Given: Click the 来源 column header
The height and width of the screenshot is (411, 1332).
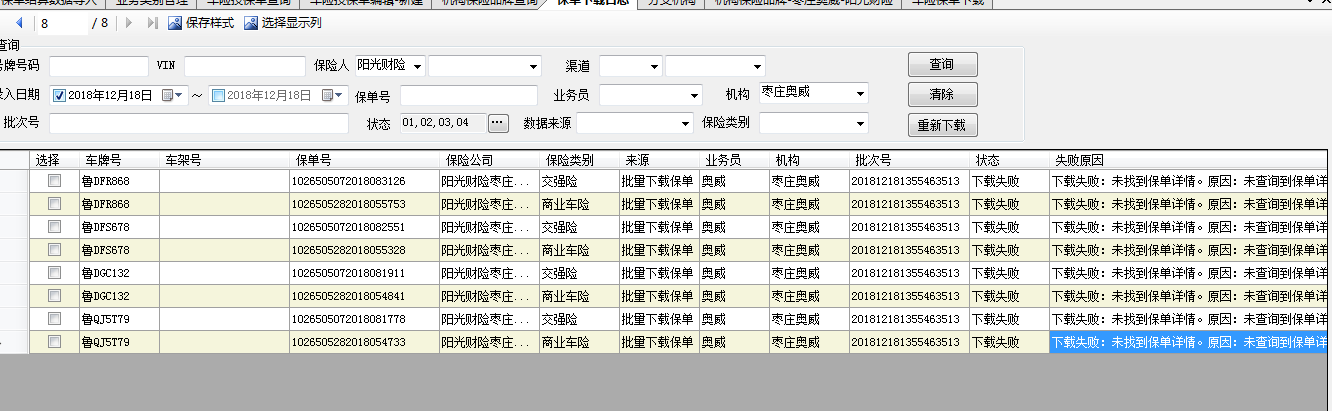Looking at the screenshot, I should pyautogui.click(x=660, y=160).
